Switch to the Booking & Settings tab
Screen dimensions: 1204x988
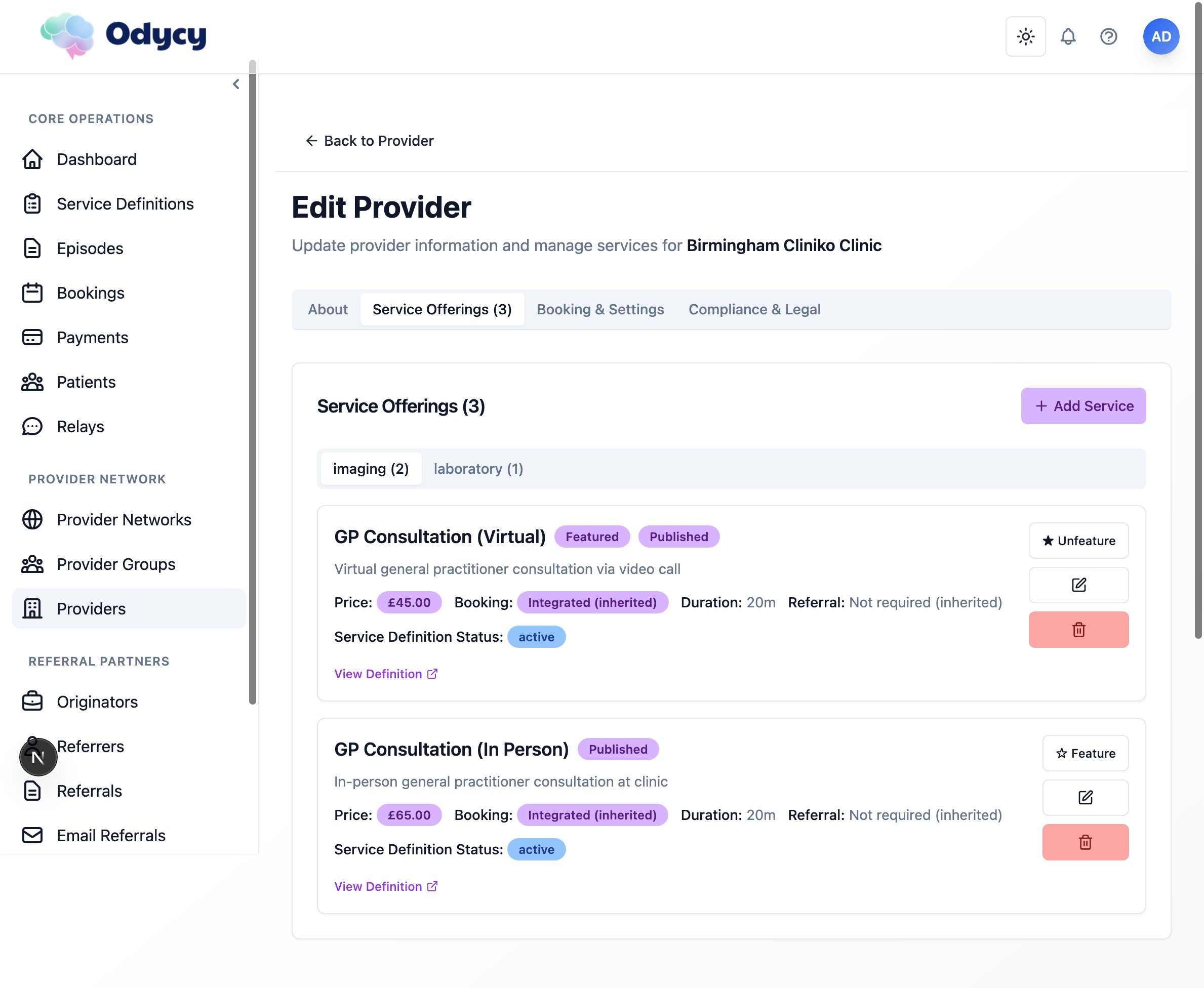click(x=600, y=310)
